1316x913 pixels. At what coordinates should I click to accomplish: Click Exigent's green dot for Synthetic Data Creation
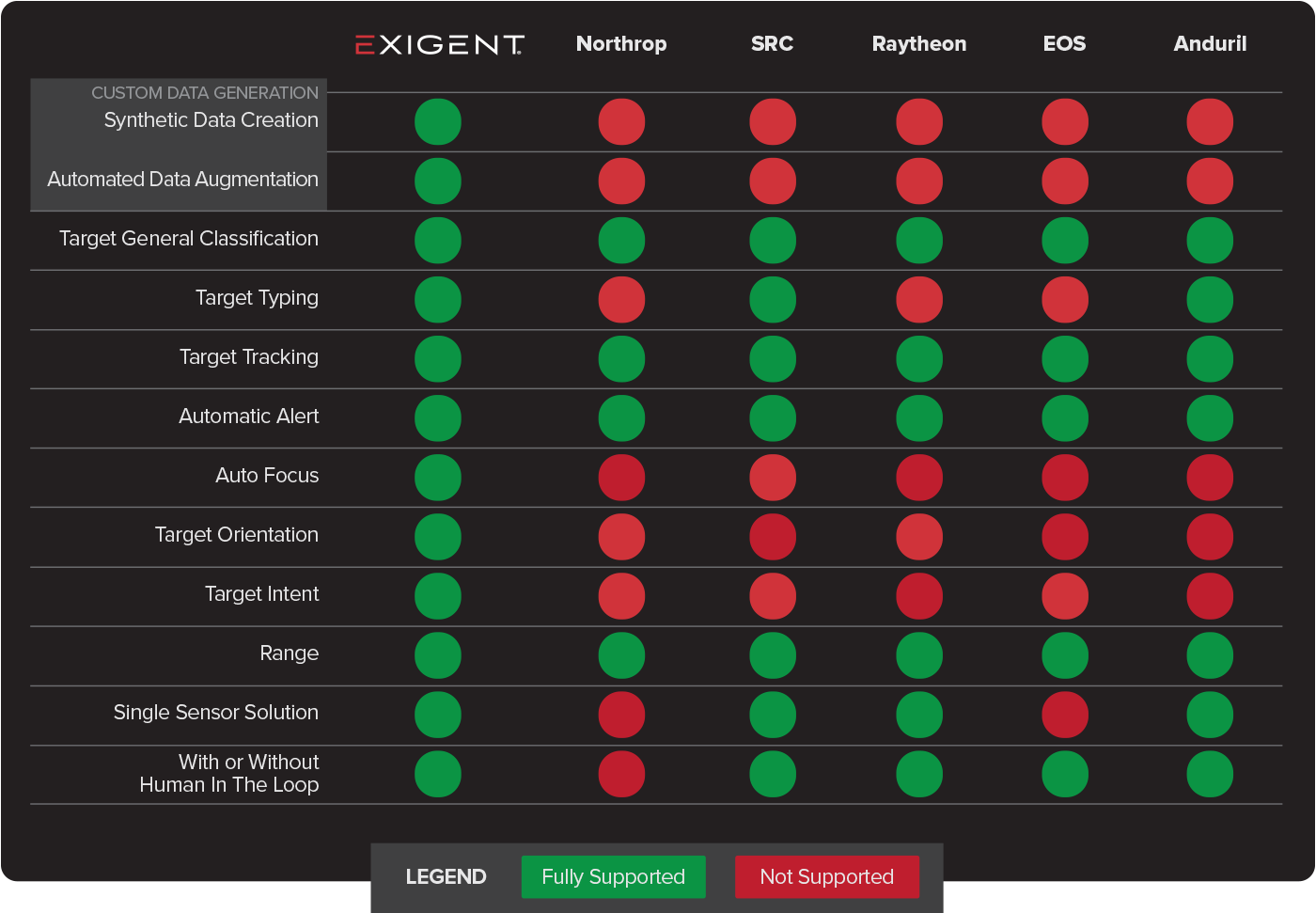coord(438,122)
